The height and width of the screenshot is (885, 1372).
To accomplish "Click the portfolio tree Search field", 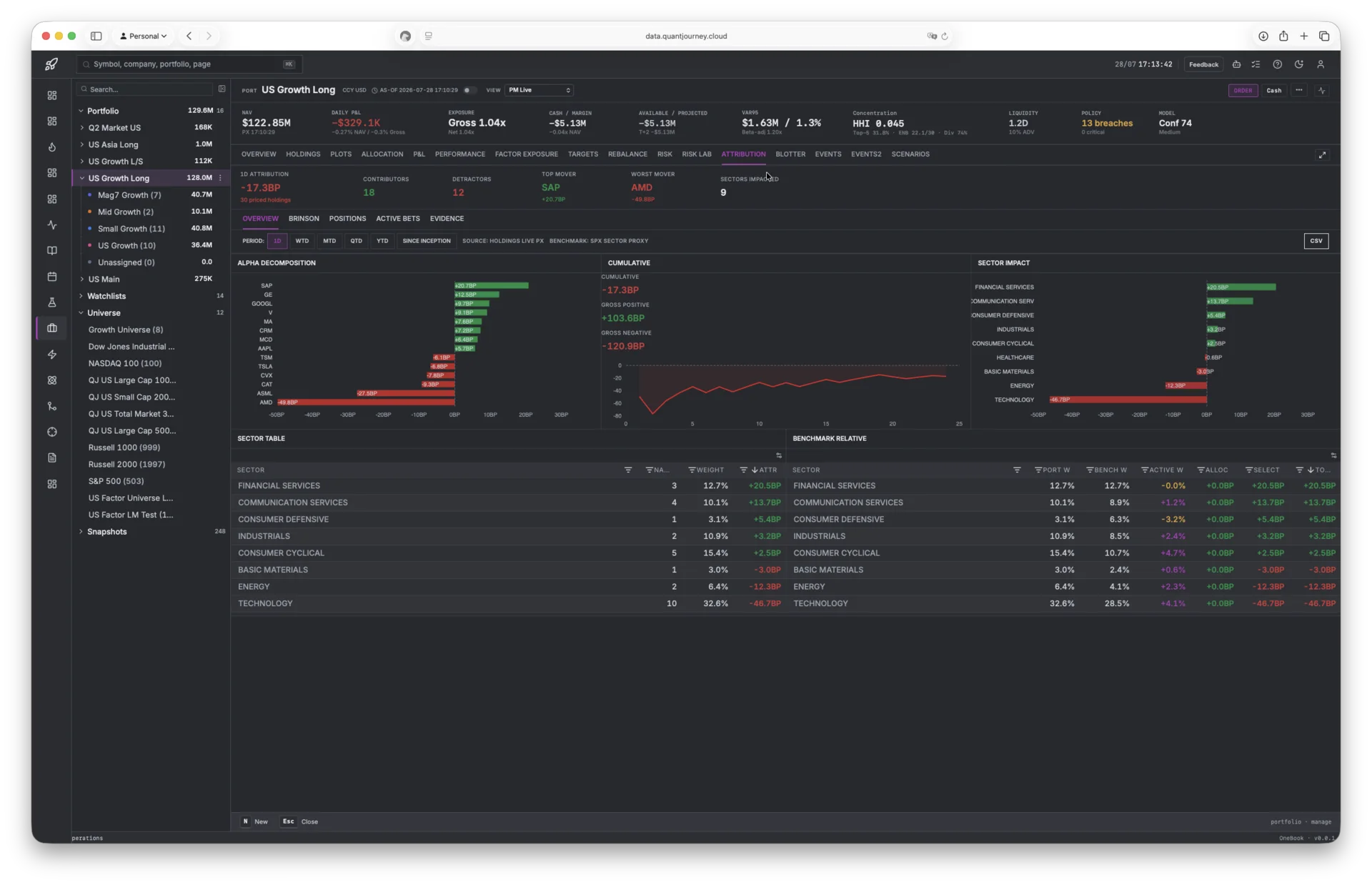I will (x=146, y=89).
